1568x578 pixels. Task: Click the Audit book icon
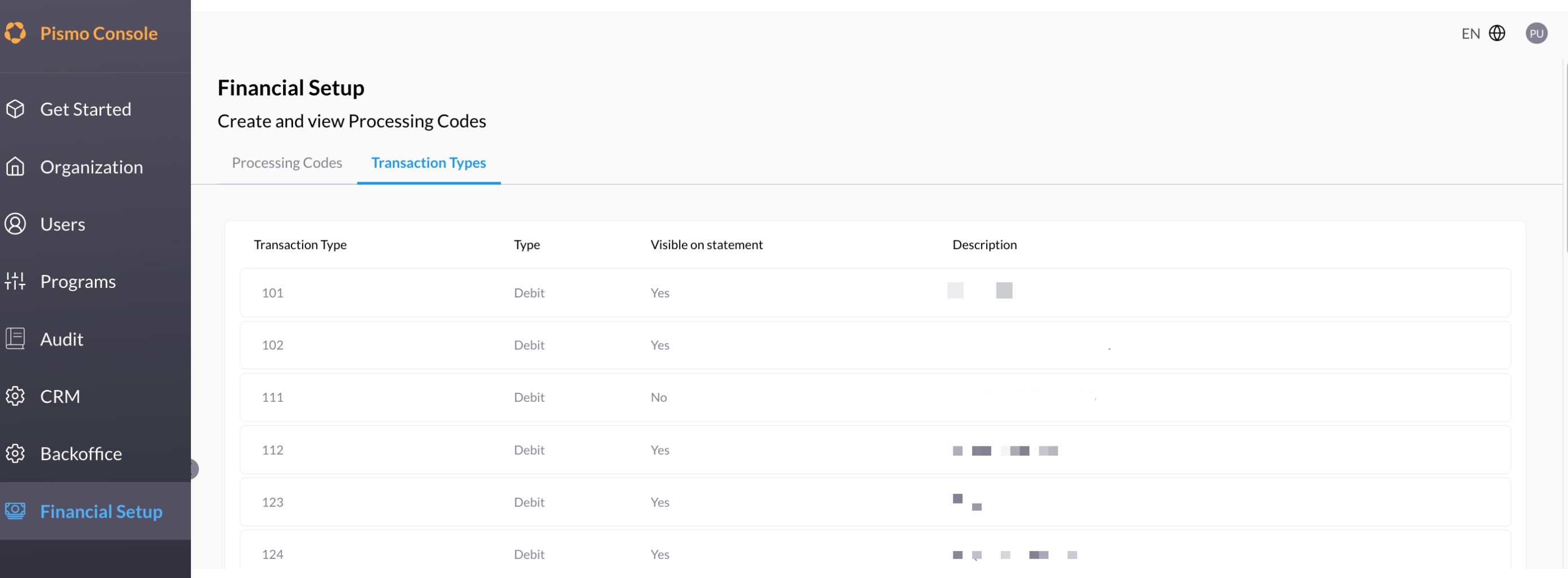(15, 338)
